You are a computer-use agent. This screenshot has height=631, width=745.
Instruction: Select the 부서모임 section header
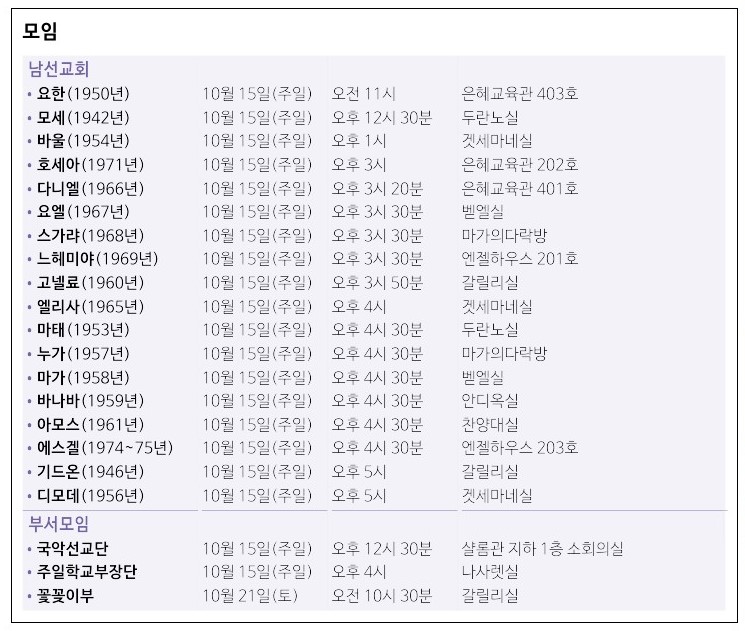click(x=59, y=523)
